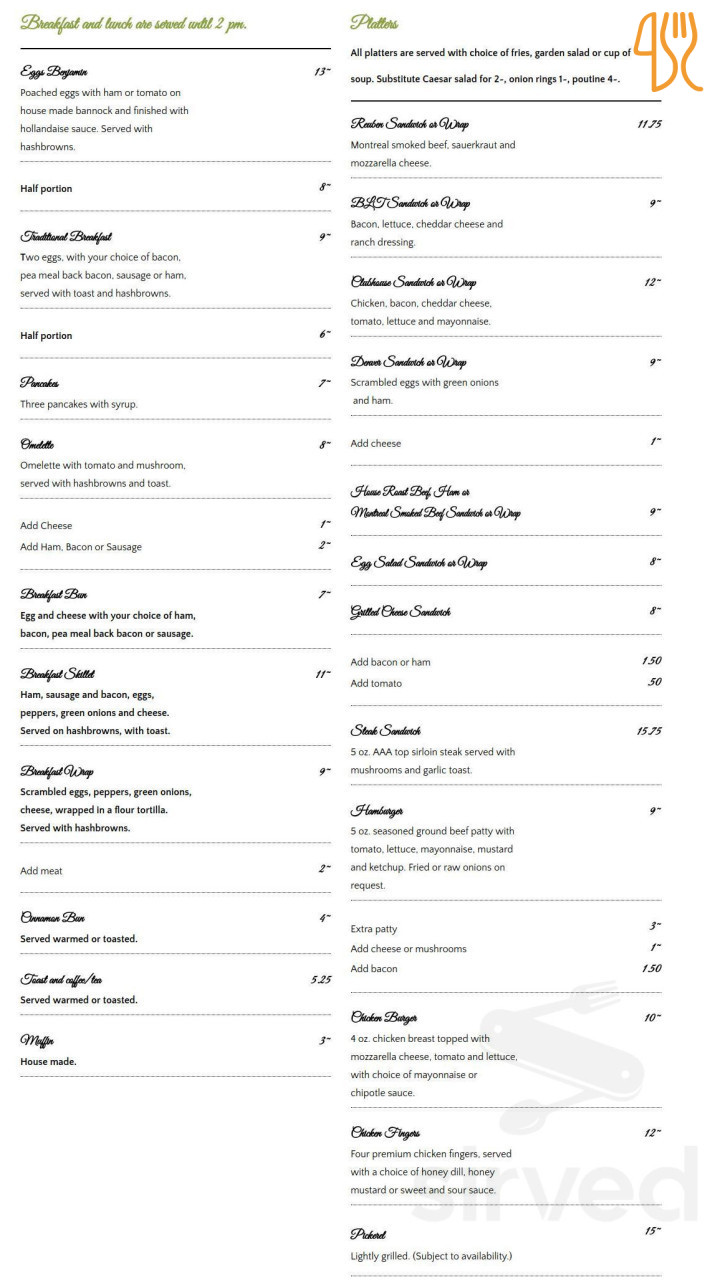The image size is (720, 1280).
Task: Open the Eggs Benjamin menu item
Action: click(54, 71)
